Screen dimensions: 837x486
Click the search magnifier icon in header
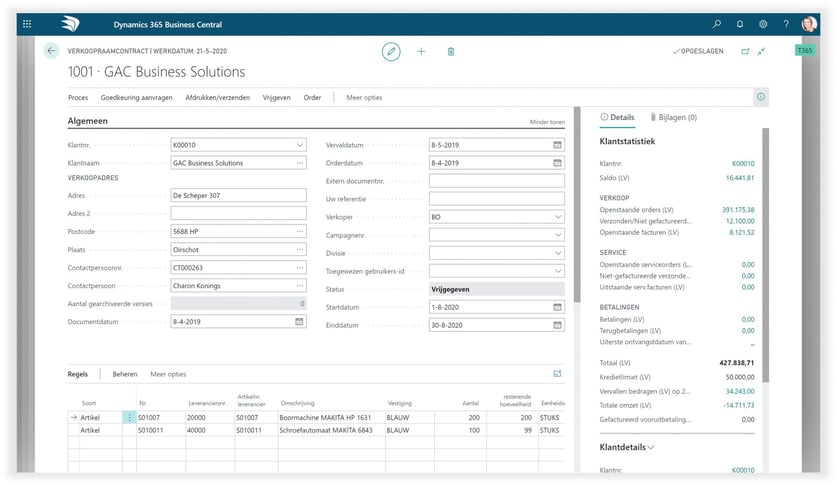pyautogui.click(x=716, y=24)
